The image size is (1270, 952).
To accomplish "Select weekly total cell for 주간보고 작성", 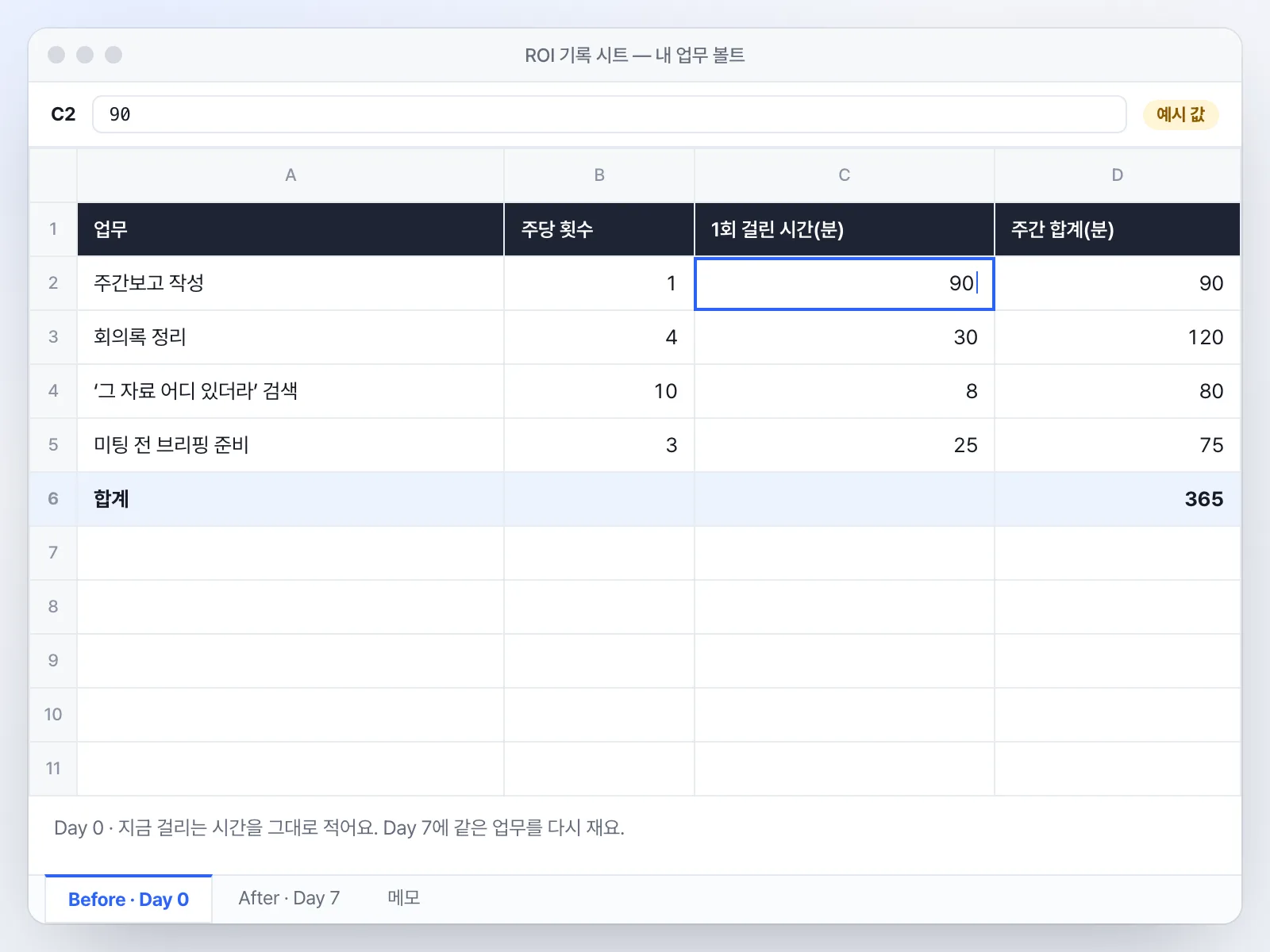I will click(x=1118, y=283).
